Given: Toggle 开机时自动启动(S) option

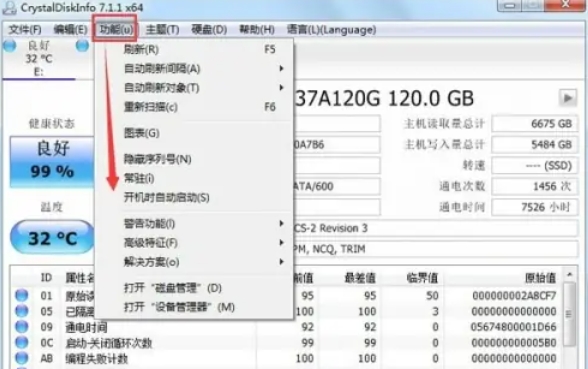Looking at the screenshot, I should tap(194, 197).
